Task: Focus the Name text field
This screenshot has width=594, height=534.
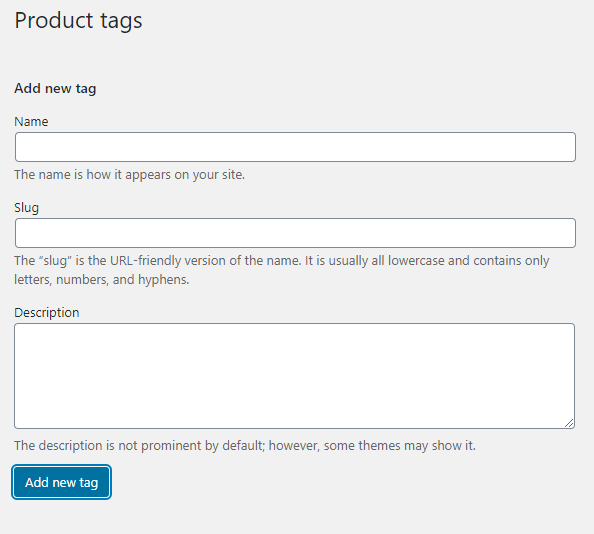Action: coord(295,147)
